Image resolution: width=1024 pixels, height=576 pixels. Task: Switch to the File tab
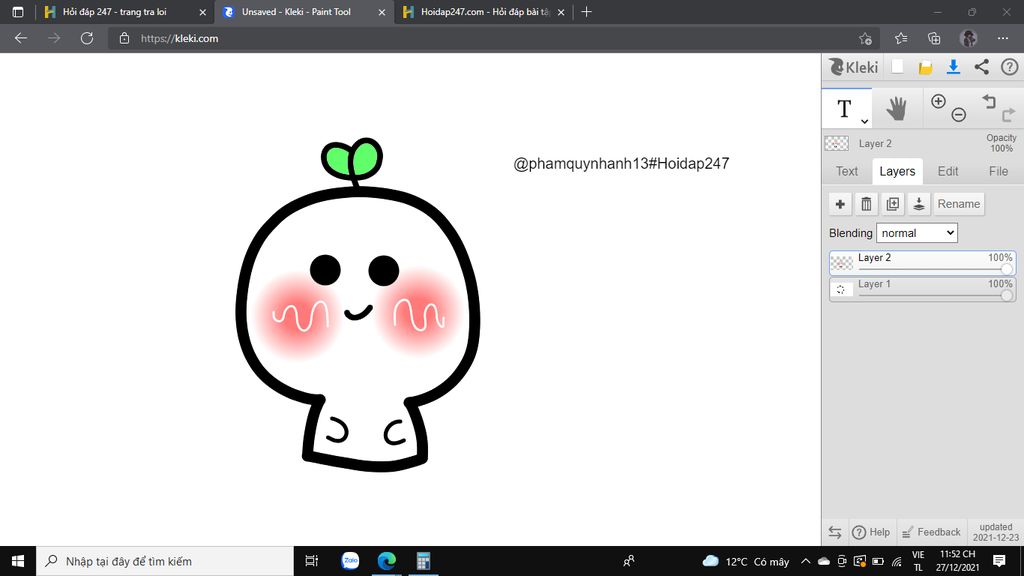[998, 171]
